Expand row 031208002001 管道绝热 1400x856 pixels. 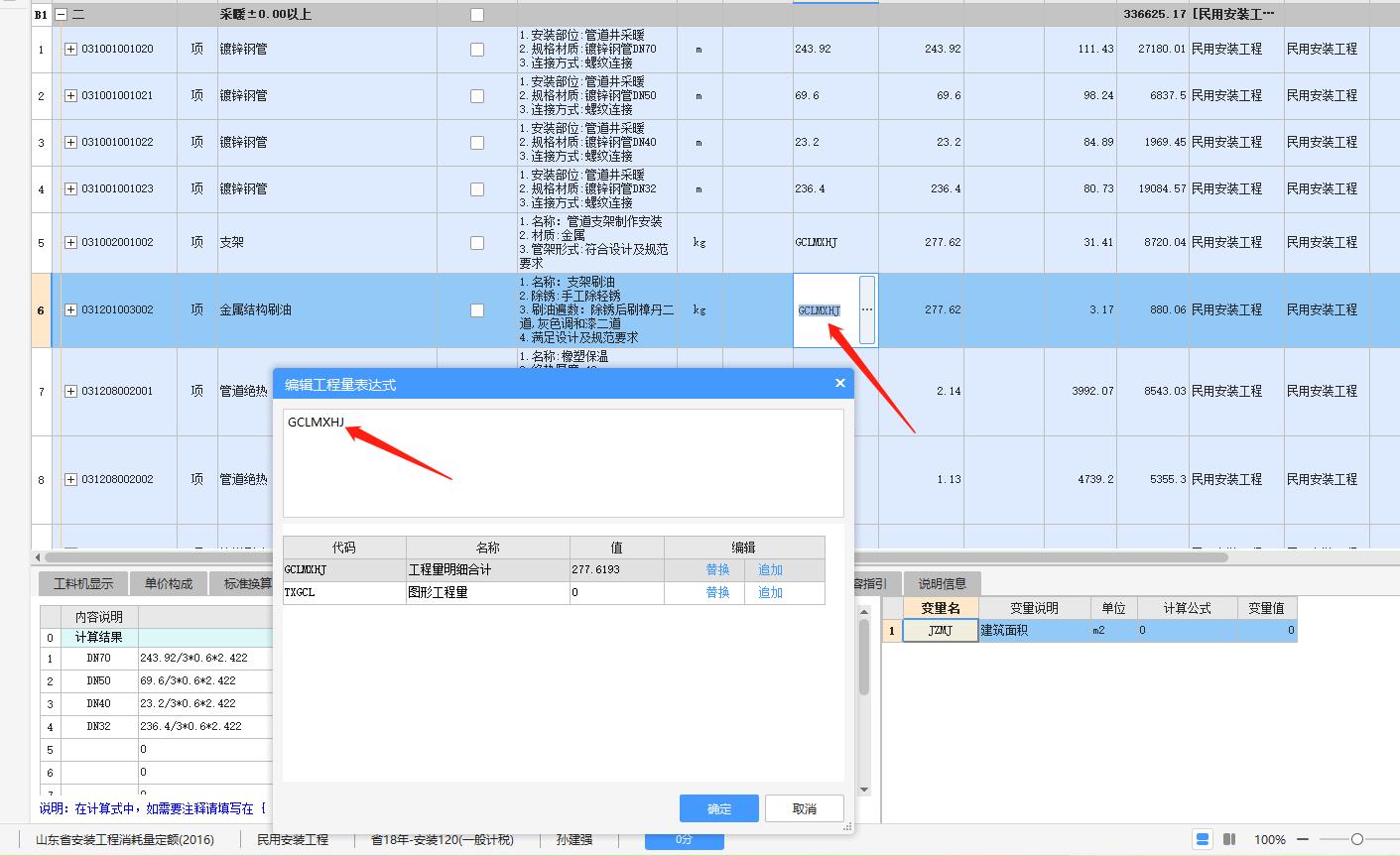[x=70, y=391]
